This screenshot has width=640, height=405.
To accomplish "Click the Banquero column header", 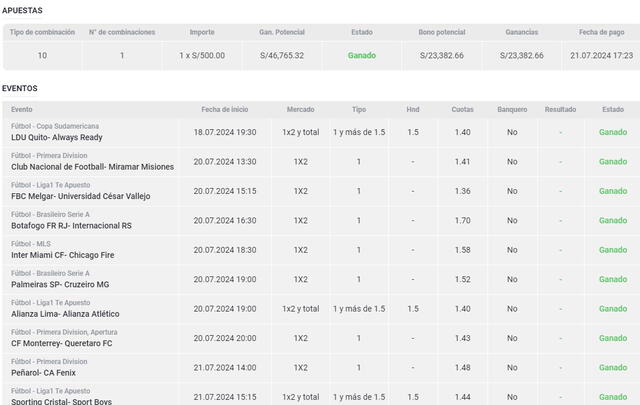I will coord(511,108).
